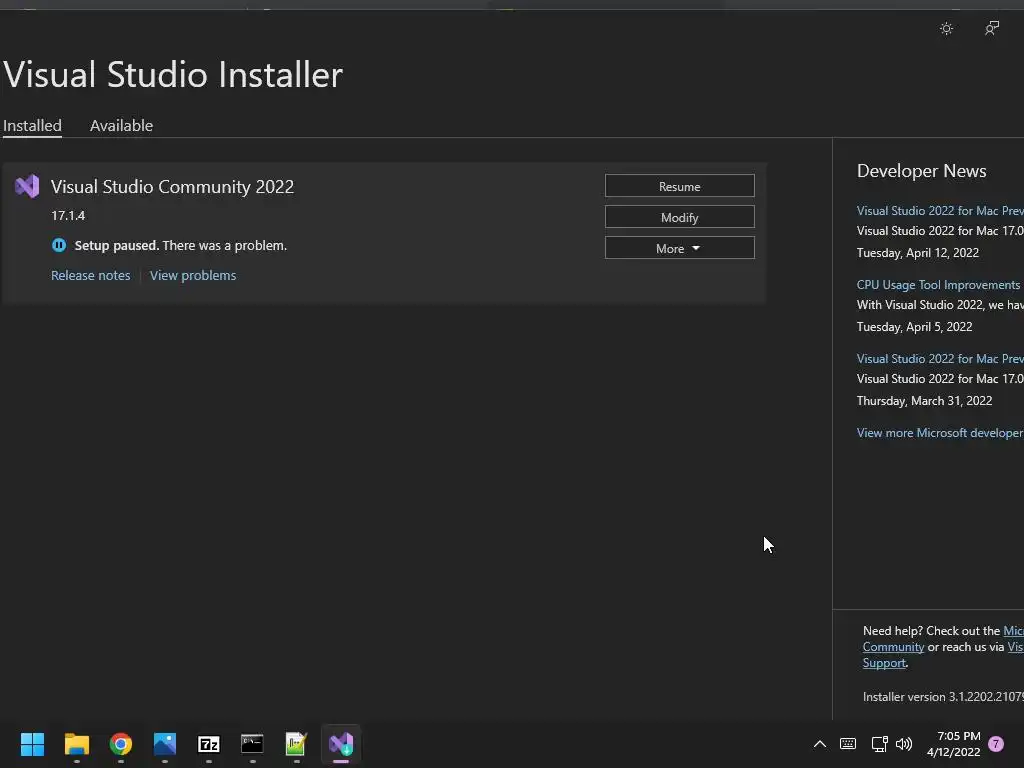The width and height of the screenshot is (1024, 768).
Task: Open the volume speaker tray icon
Action: click(x=904, y=744)
